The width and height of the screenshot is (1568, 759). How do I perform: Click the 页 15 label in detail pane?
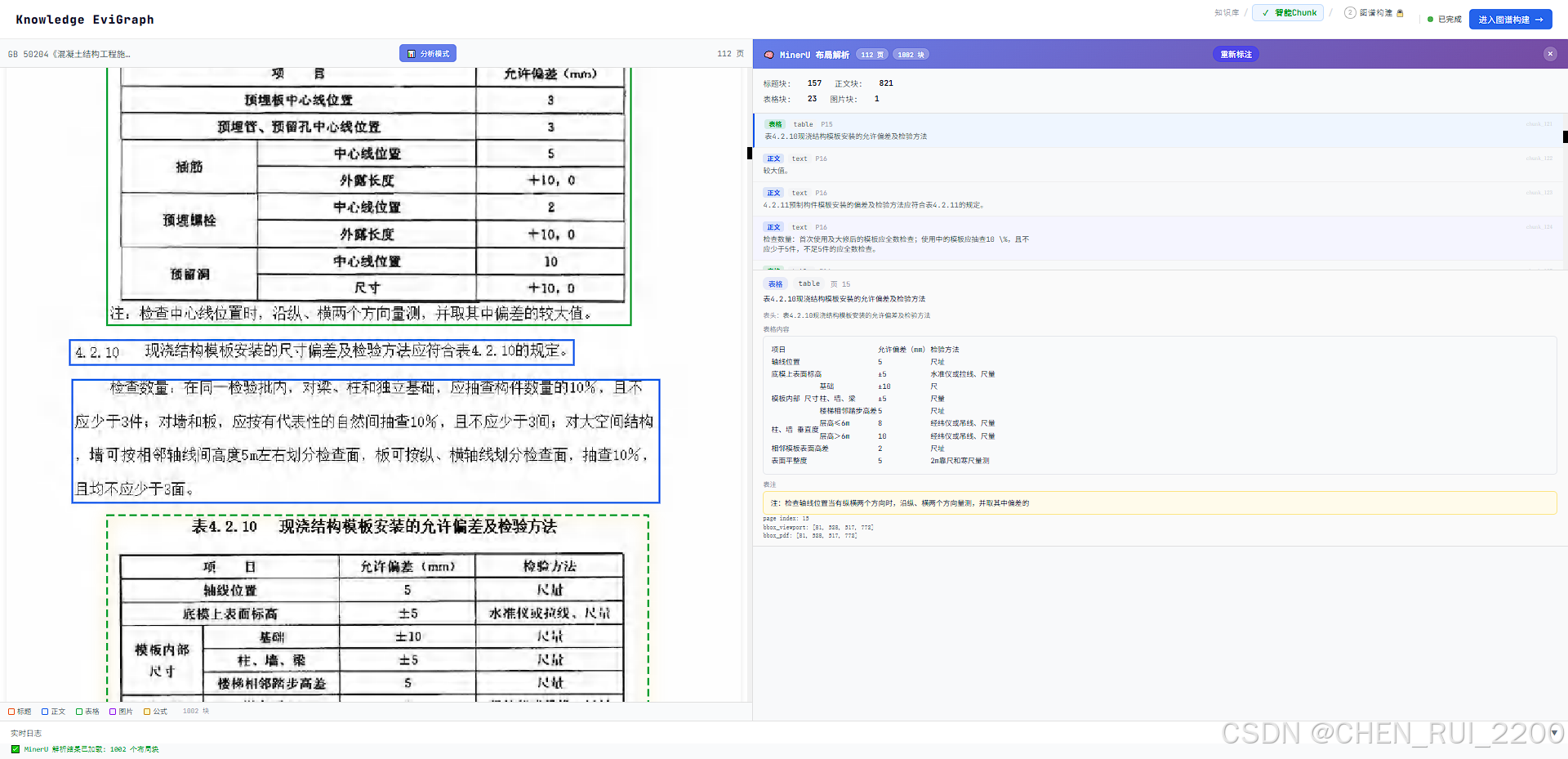click(x=840, y=284)
